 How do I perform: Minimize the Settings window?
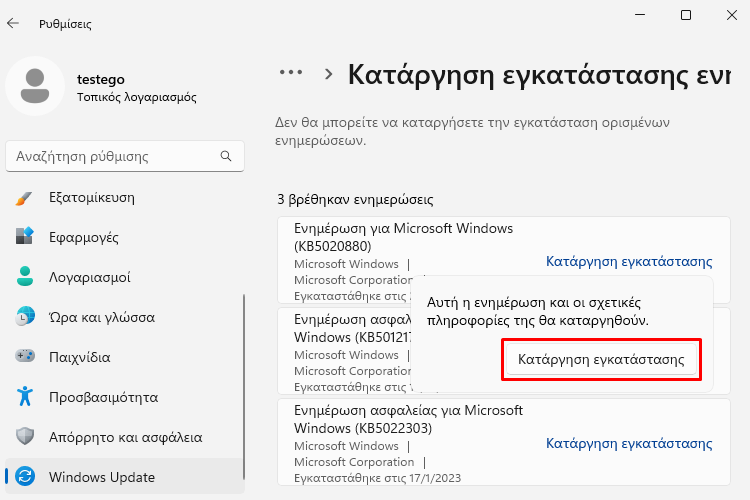click(x=640, y=15)
